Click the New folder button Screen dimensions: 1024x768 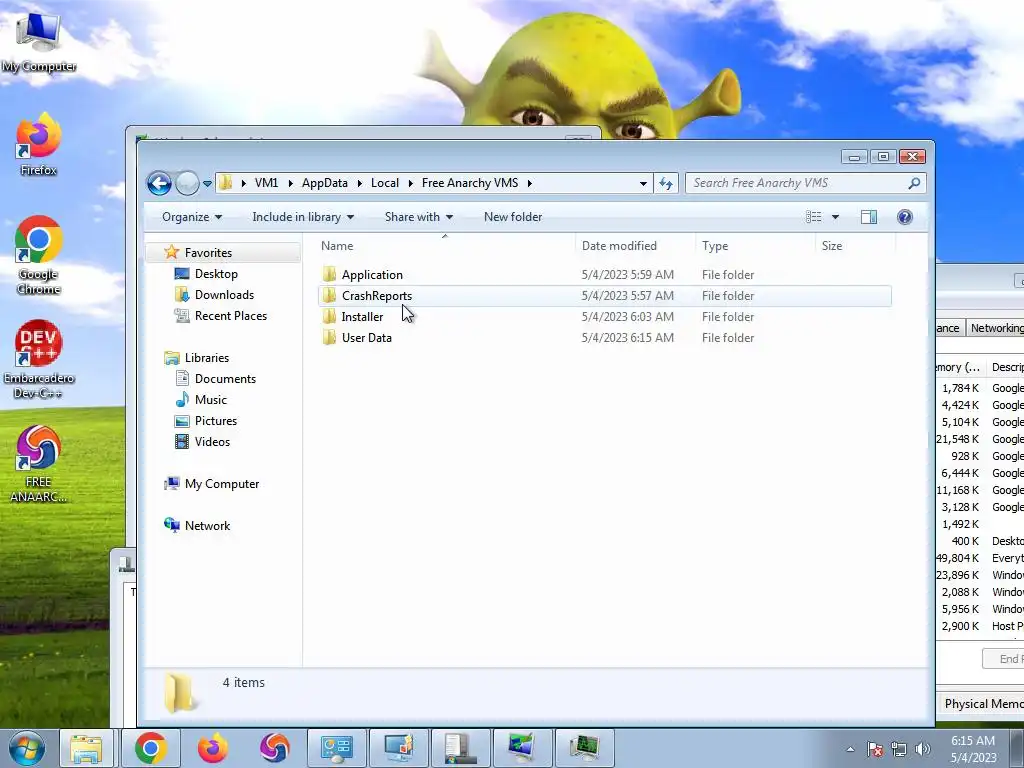click(513, 217)
